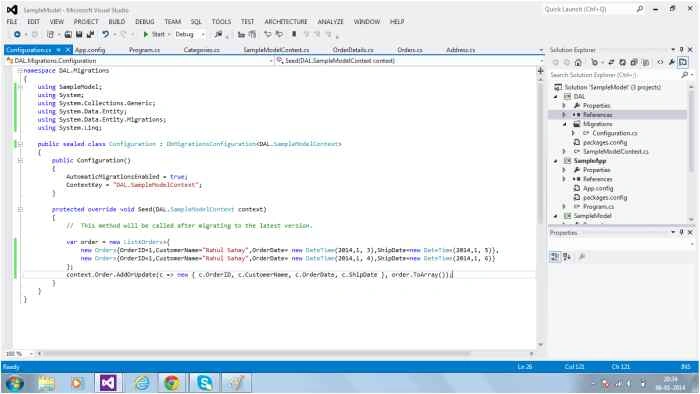This screenshot has width=700, height=394.
Task: Switch to the Program.cs tab
Action: 144,50
